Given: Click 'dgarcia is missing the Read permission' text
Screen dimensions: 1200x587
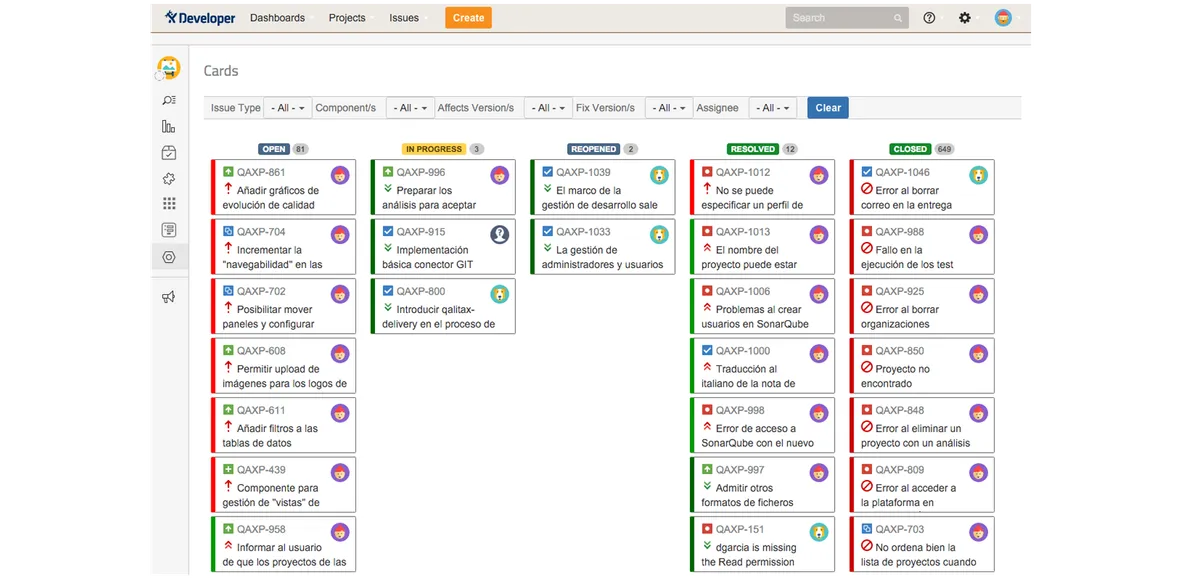Looking at the screenshot, I should (x=748, y=555).
